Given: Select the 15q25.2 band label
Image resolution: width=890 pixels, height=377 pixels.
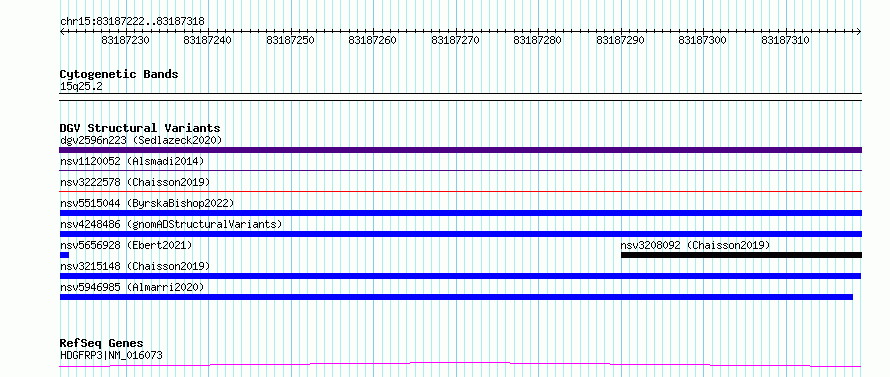Looking at the screenshot, I should coord(81,87).
